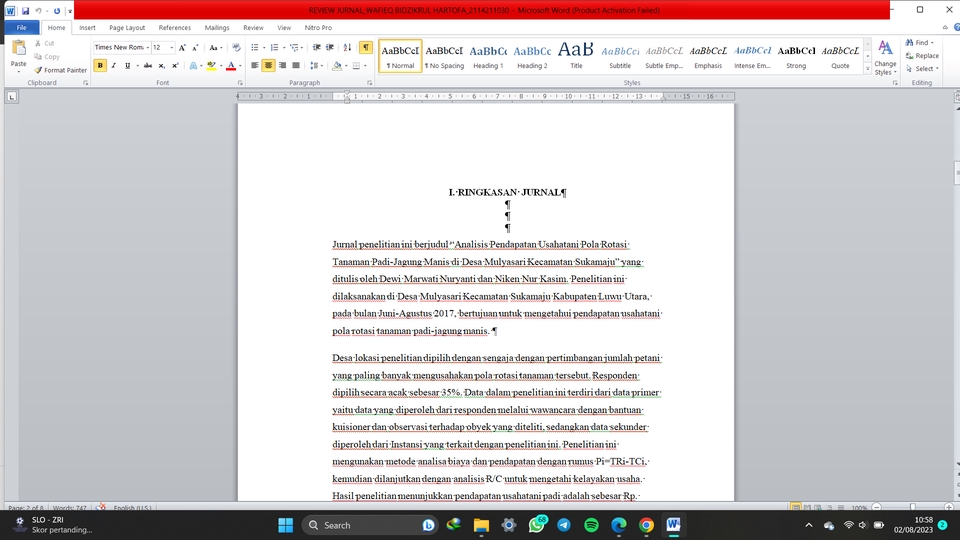960x540 pixels.
Task: Apply the No Spacing style
Action: coord(444,56)
